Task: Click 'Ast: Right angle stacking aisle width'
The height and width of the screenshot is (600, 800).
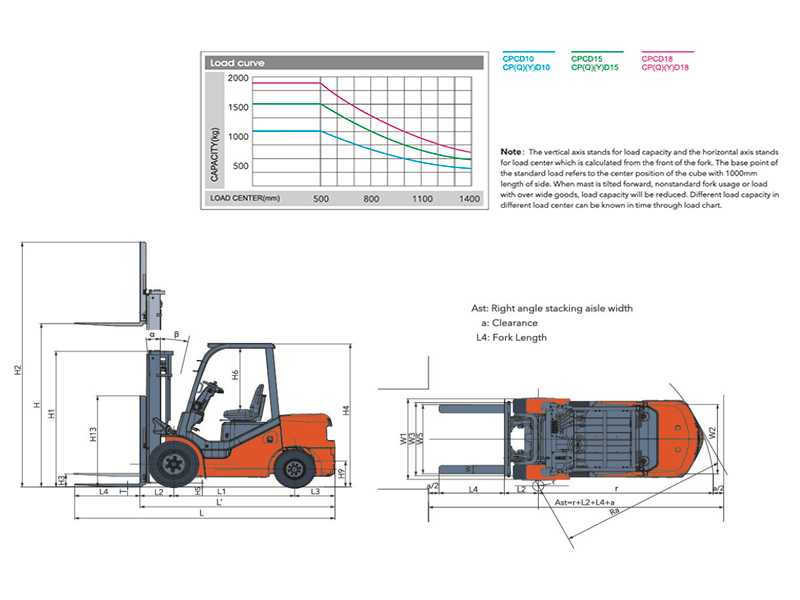Action: coord(552,308)
